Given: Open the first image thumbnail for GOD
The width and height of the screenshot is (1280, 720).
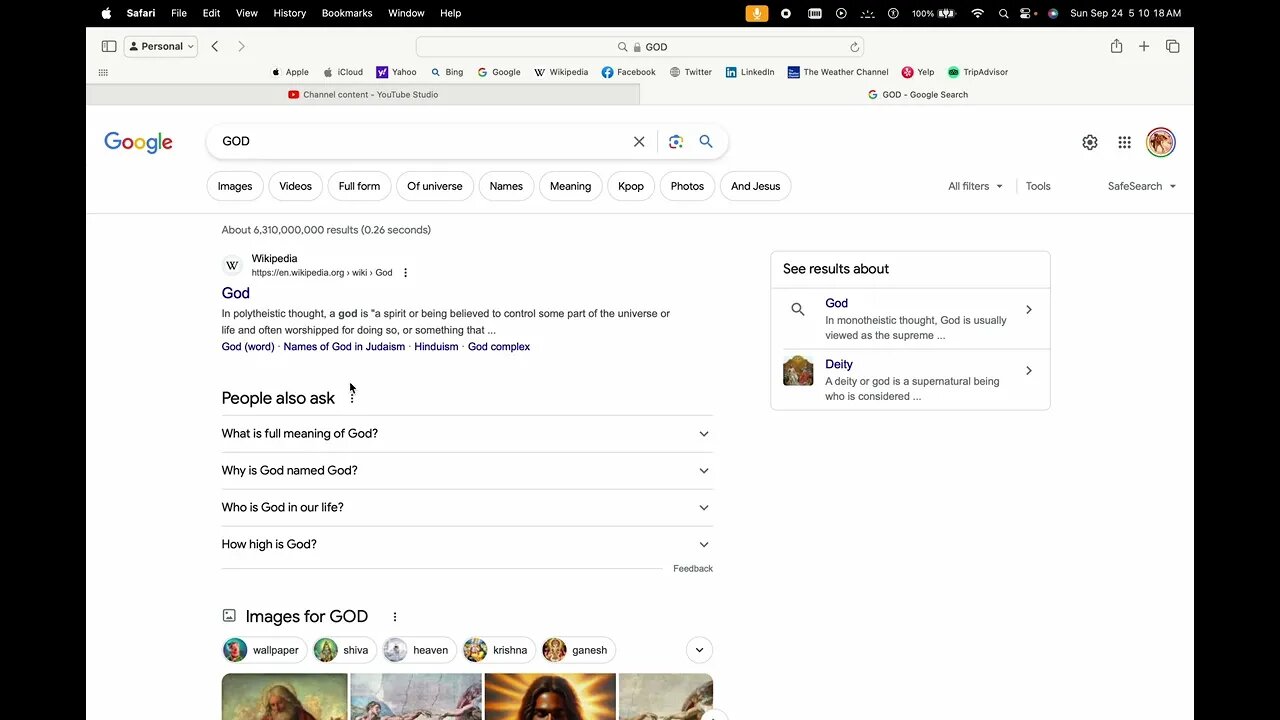Looking at the screenshot, I should point(285,697).
